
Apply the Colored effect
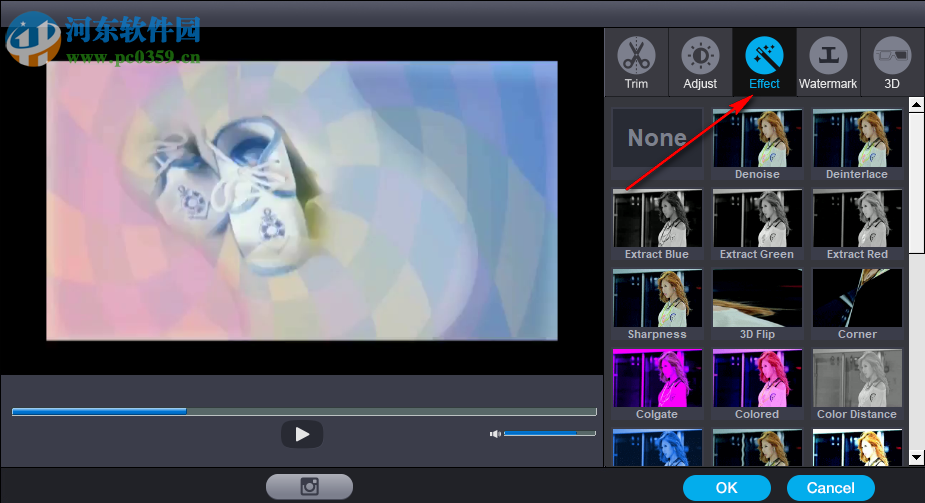point(757,384)
